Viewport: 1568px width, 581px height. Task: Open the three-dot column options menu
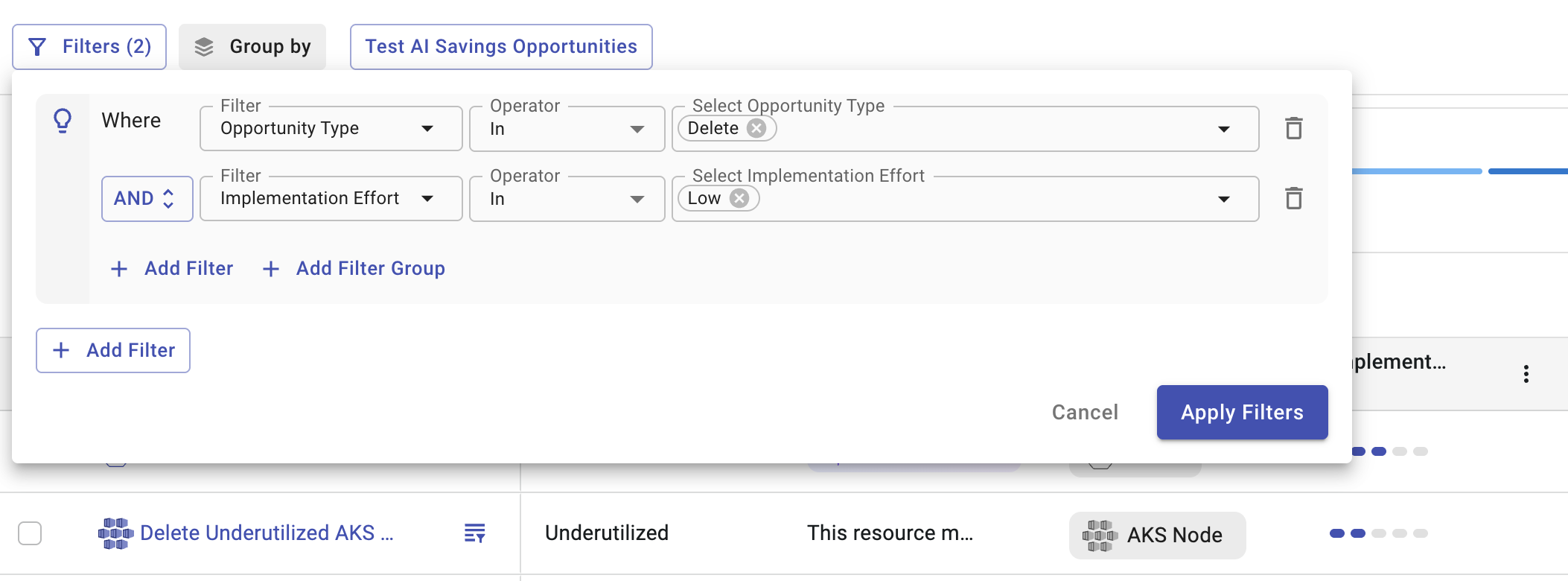click(x=1526, y=374)
